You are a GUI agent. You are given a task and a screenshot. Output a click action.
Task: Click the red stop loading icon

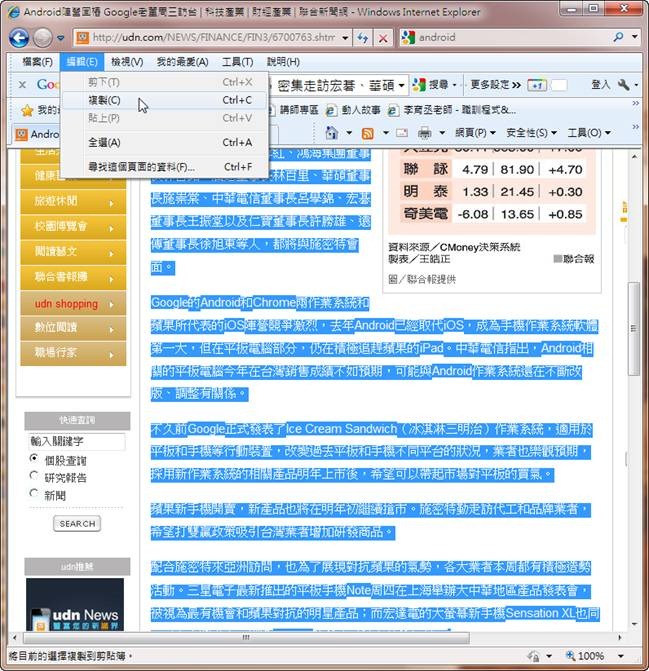tap(383, 38)
